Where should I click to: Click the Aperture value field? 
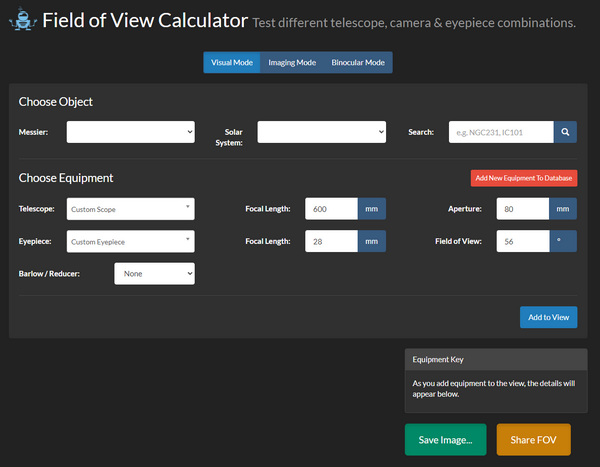point(523,209)
